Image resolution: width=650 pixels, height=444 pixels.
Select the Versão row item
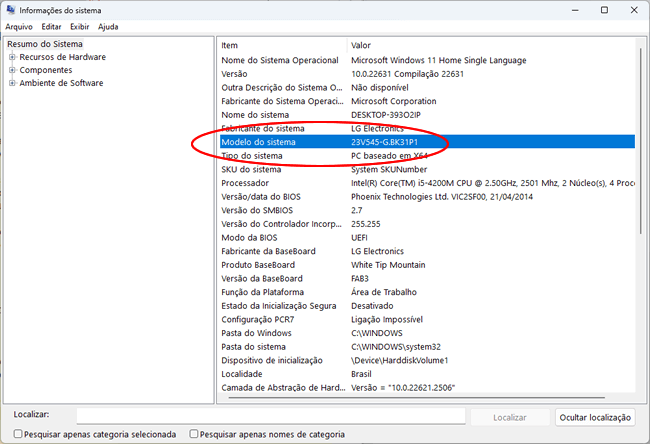(427, 74)
